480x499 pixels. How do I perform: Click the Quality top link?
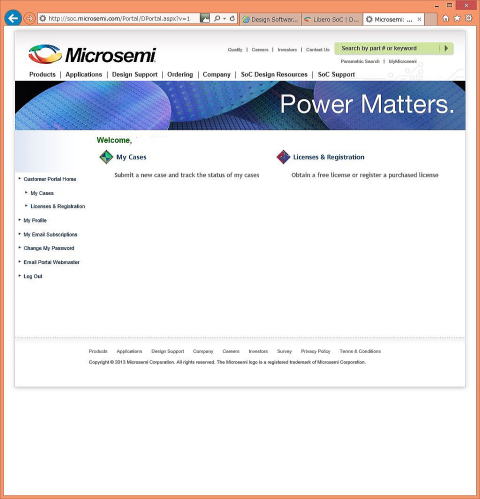(235, 50)
